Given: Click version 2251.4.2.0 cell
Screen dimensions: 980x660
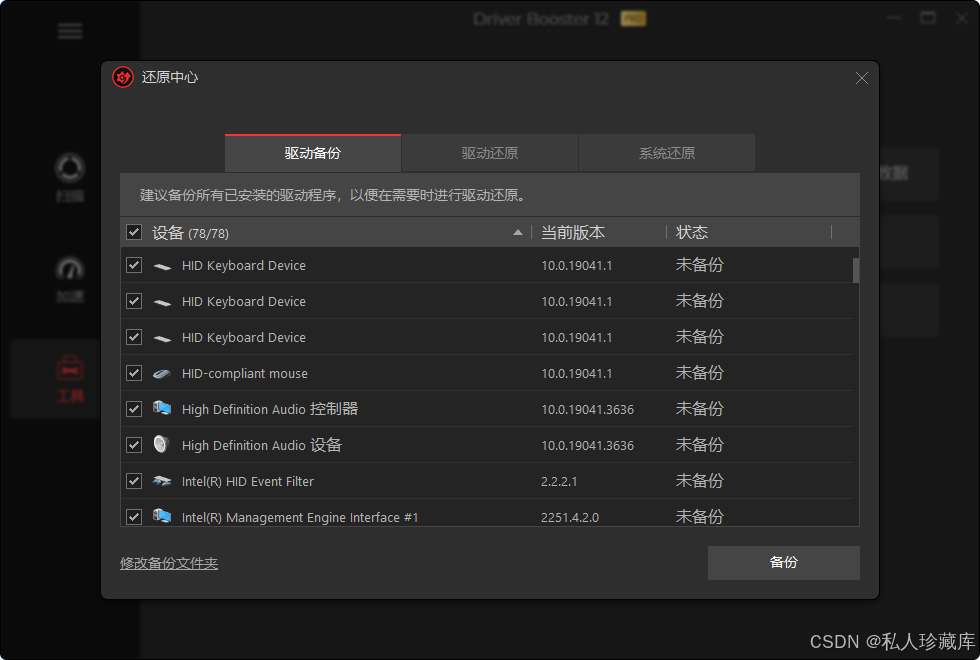Looking at the screenshot, I should pyautogui.click(x=570, y=518).
